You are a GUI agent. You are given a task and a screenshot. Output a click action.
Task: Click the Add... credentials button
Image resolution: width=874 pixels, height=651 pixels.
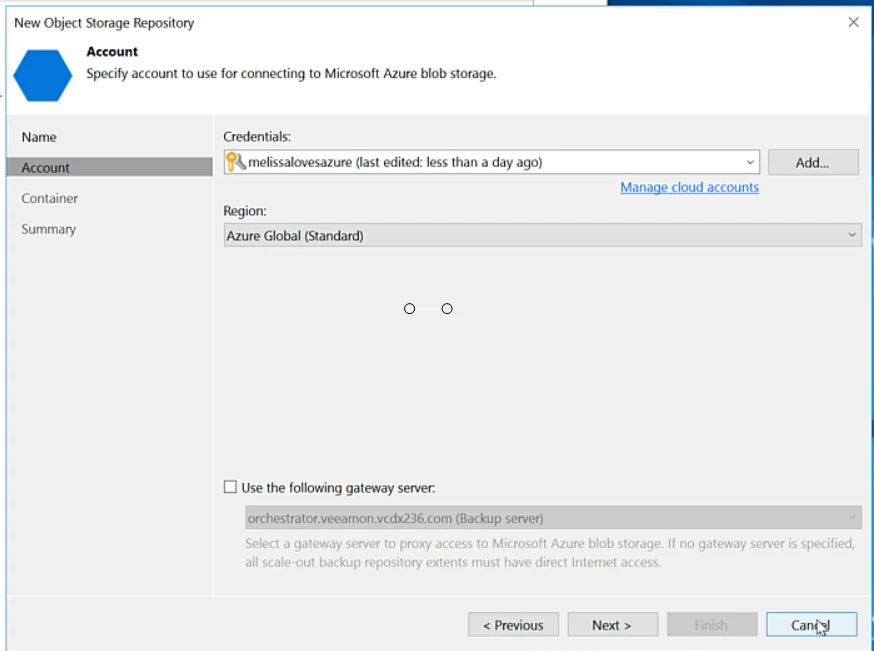pyautogui.click(x=813, y=163)
